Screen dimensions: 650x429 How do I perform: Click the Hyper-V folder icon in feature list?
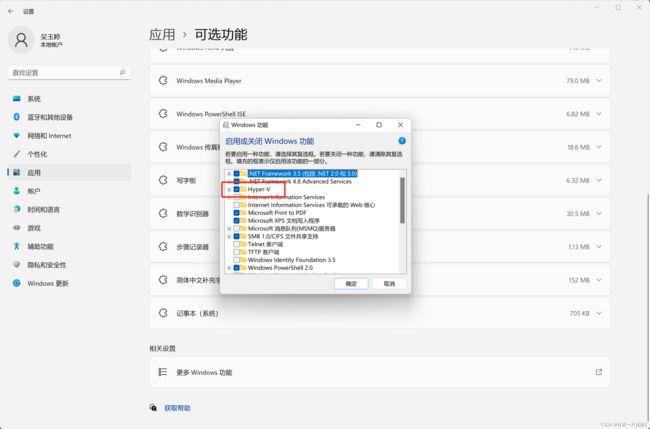(243, 189)
